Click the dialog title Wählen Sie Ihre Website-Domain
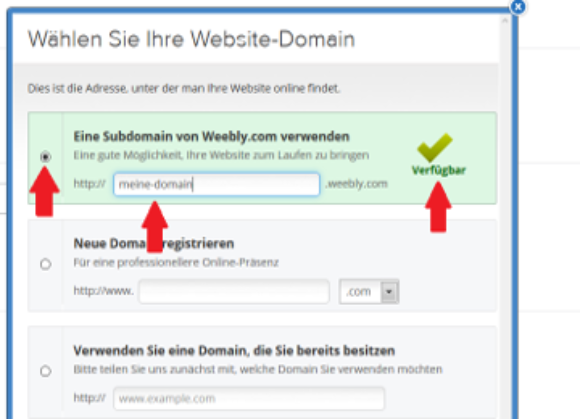The image size is (580, 419). coord(191,39)
